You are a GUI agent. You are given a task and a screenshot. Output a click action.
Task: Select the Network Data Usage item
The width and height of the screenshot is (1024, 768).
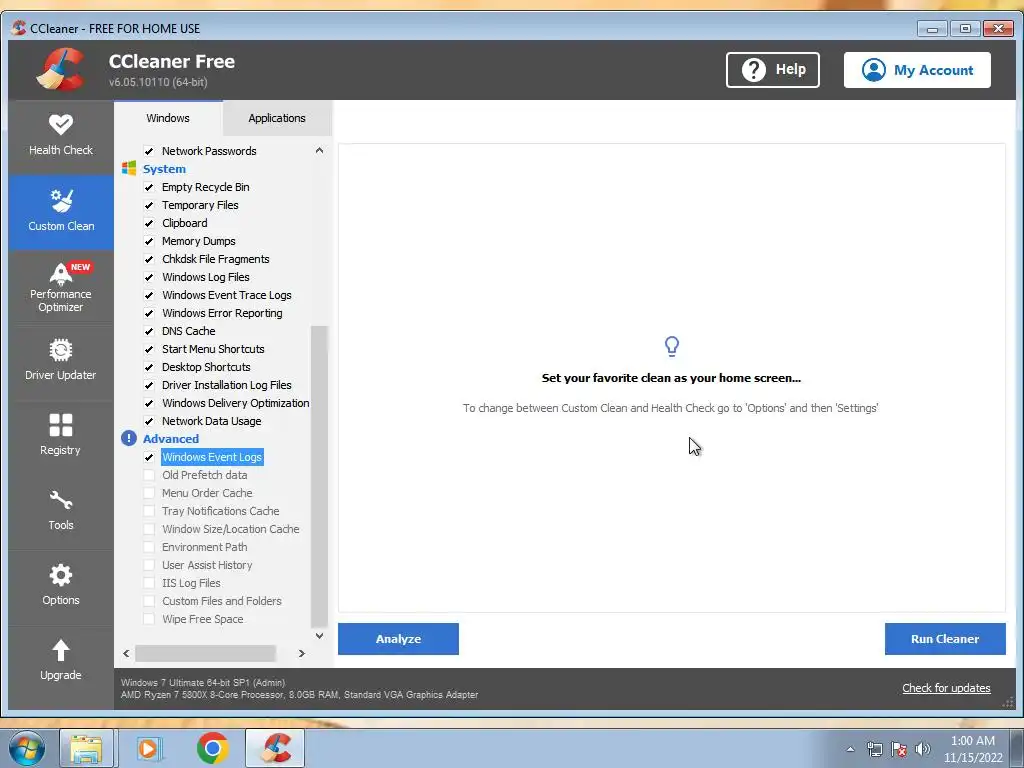pos(212,421)
